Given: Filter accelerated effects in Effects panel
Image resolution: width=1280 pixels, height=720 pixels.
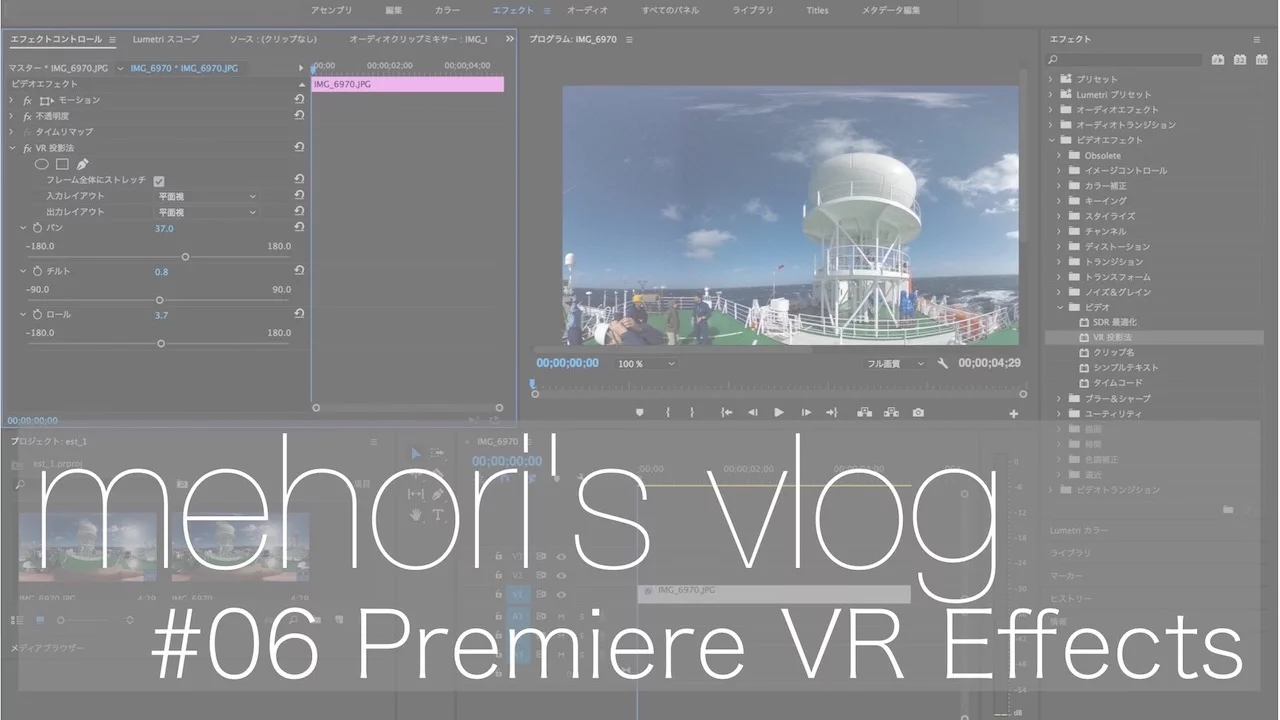Looking at the screenshot, I should click(x=1218, y=60).
